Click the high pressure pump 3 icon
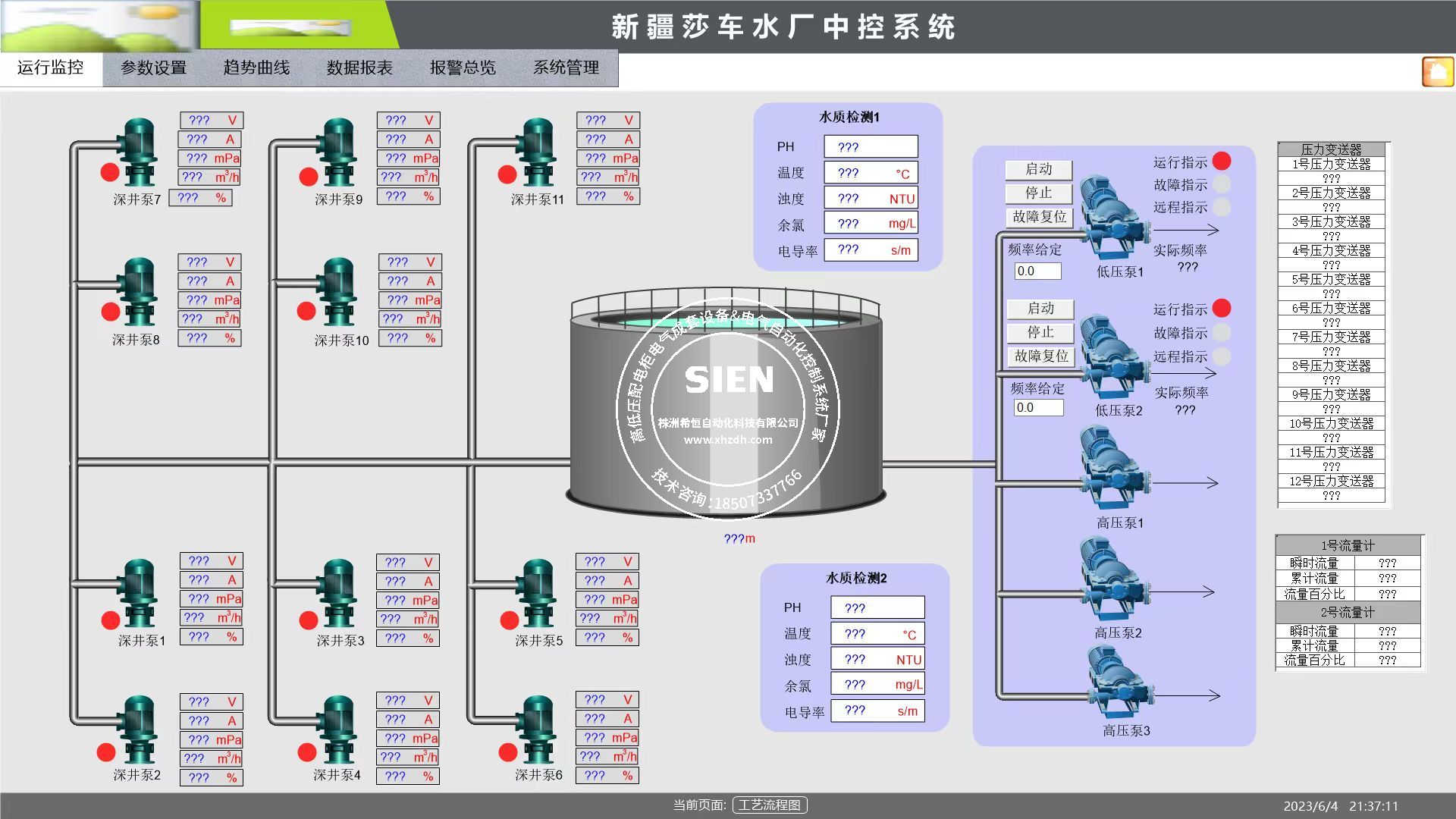The width and height of the screenshot is (1456, 819). (x=1119, y=680)
